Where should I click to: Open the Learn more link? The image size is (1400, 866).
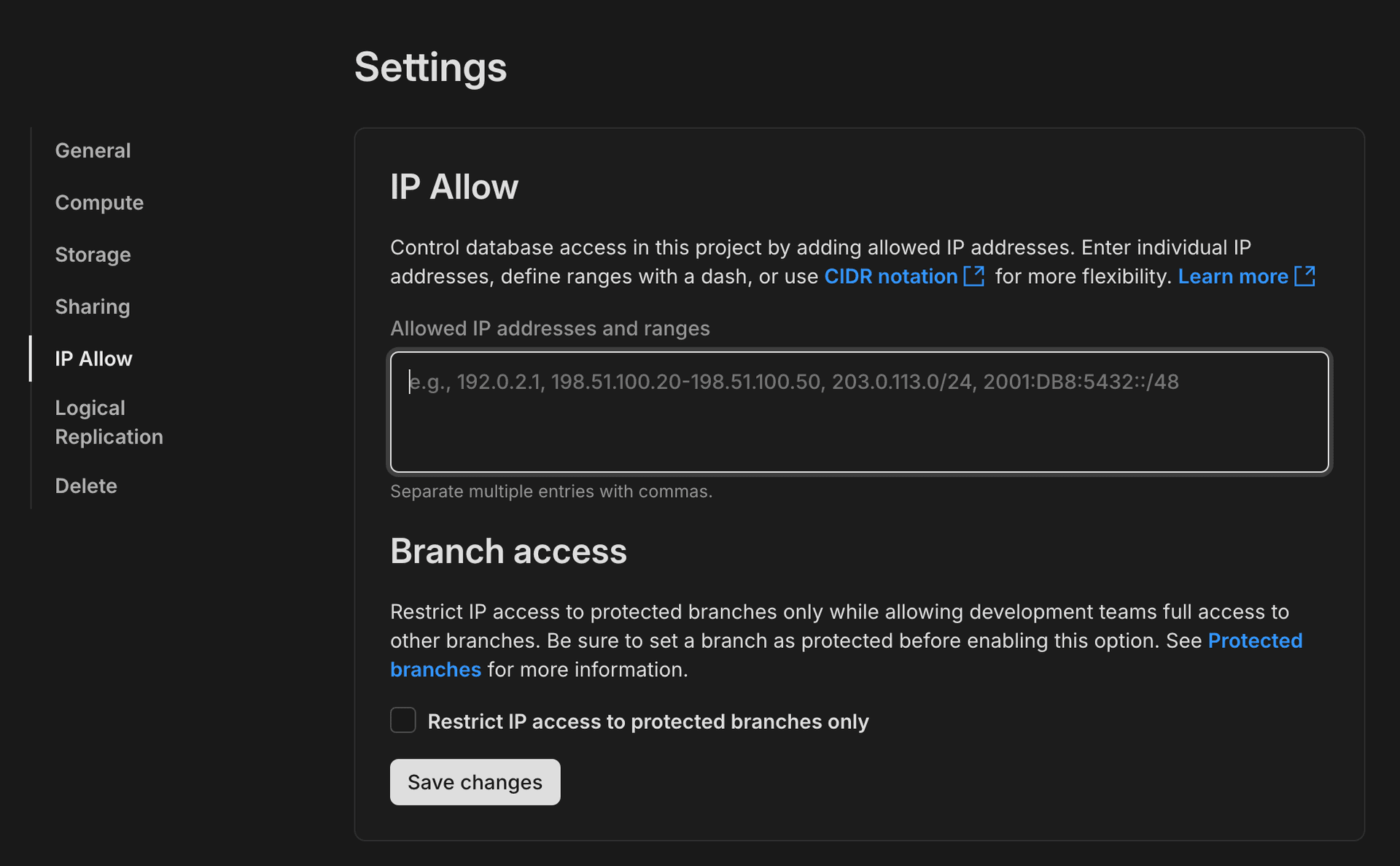(x=1233, y=277)
